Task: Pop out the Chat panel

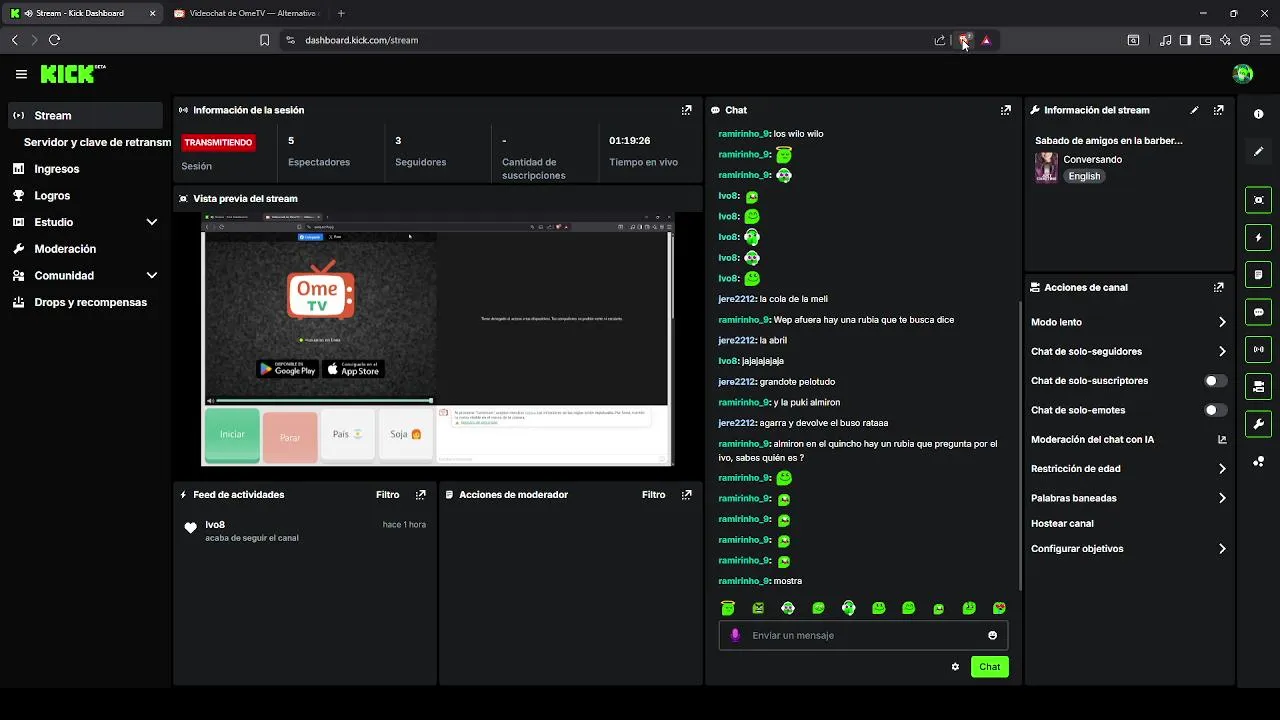Action: click(x=1005, y=110)
